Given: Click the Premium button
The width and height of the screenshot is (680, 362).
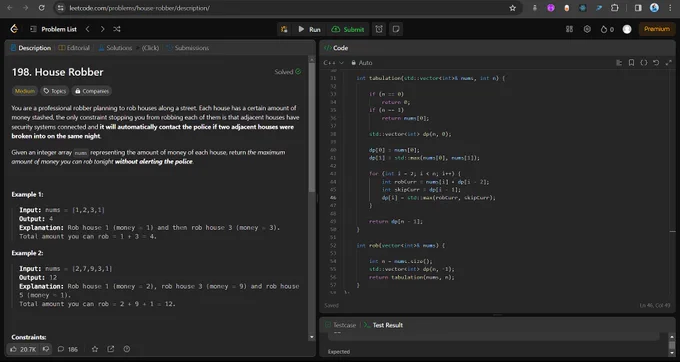Looking at the screenshot, I should [x=657, y=29].
